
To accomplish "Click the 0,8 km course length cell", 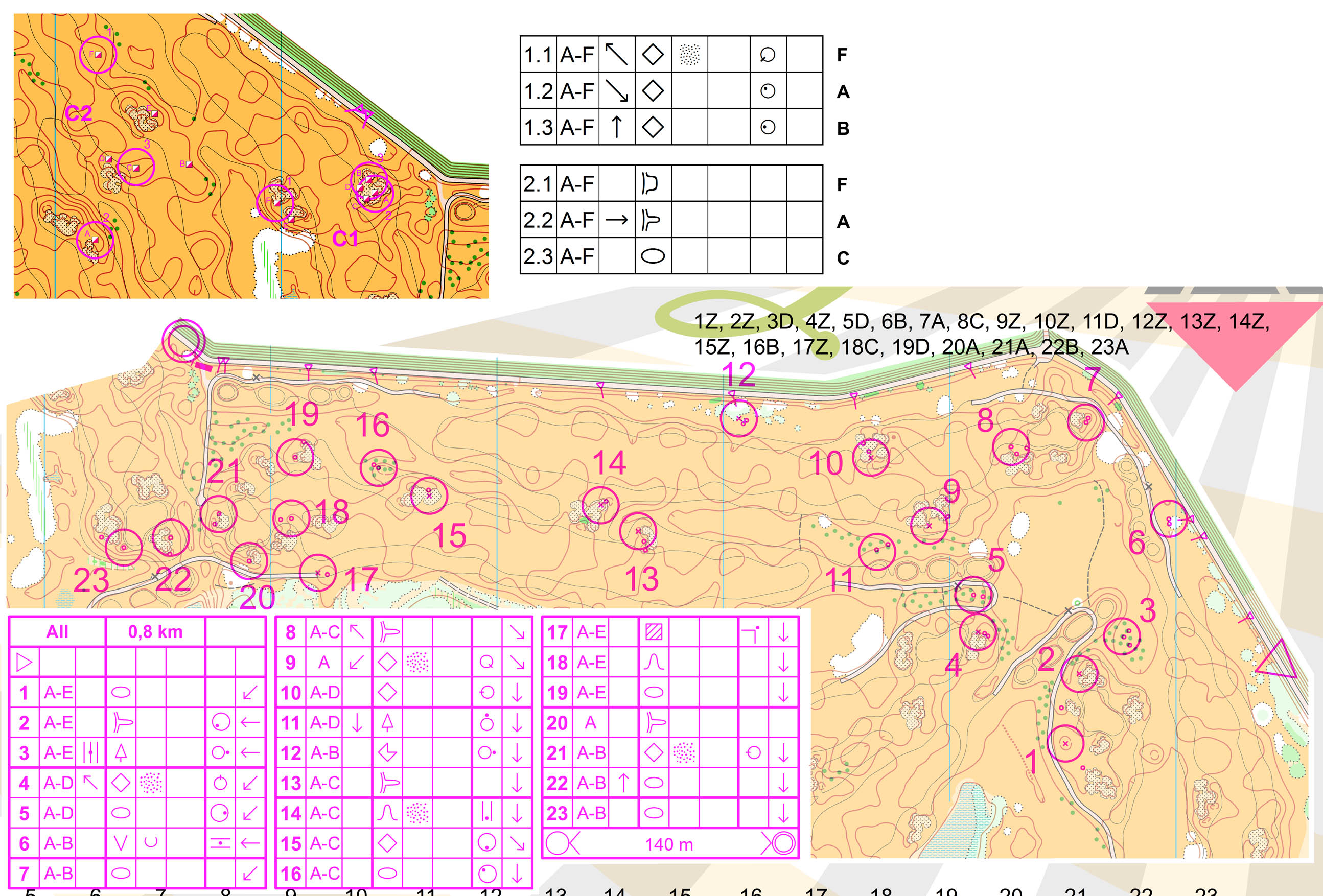I will point(155,632).
